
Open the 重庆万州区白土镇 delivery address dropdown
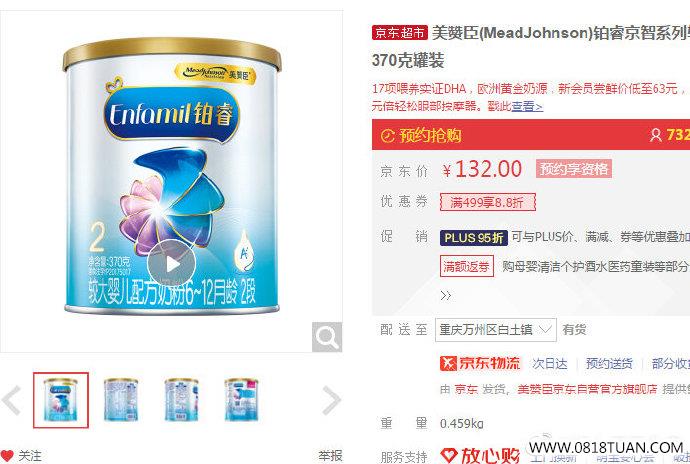[495, 330]
